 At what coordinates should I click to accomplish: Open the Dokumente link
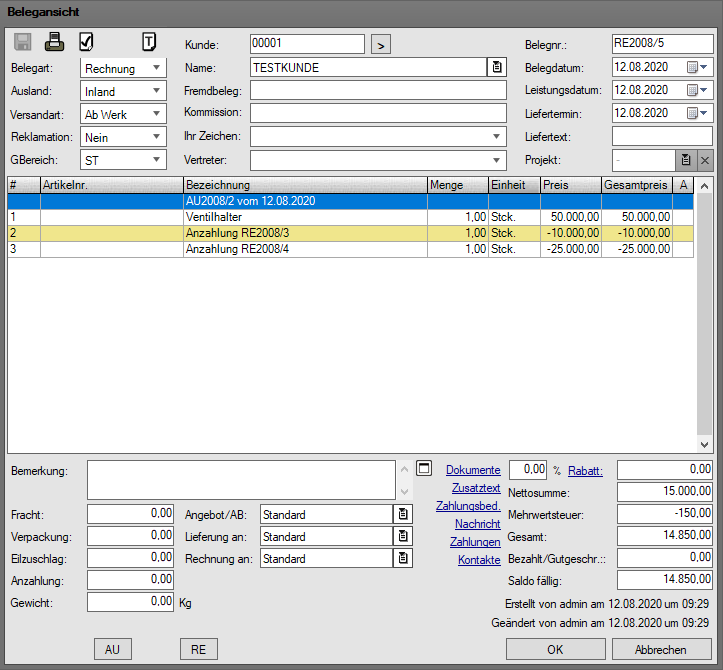(473, 470)
